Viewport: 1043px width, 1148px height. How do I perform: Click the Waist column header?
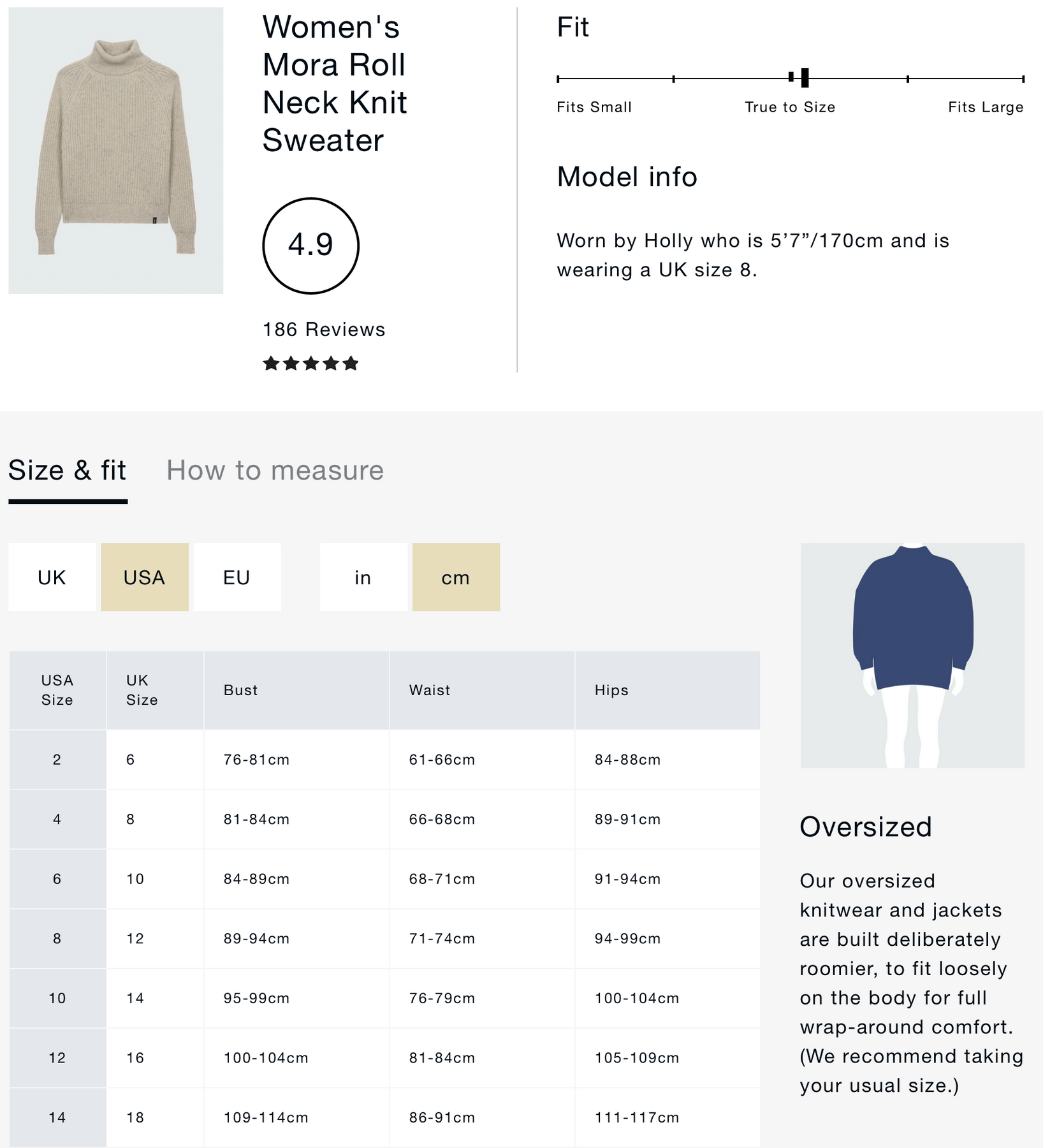coord(430,690)
